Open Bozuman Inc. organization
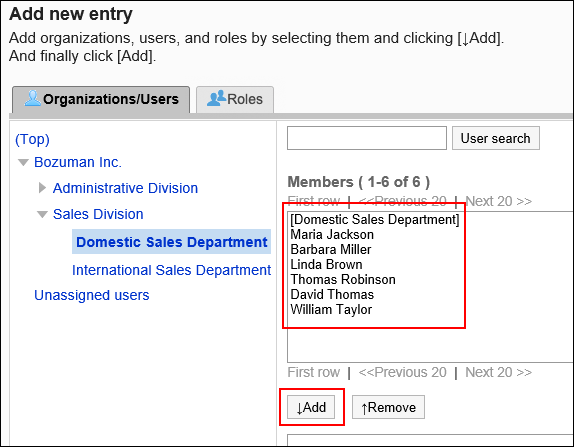The height and width of the screenshot is (447, 574). click(x=78, y=162)
